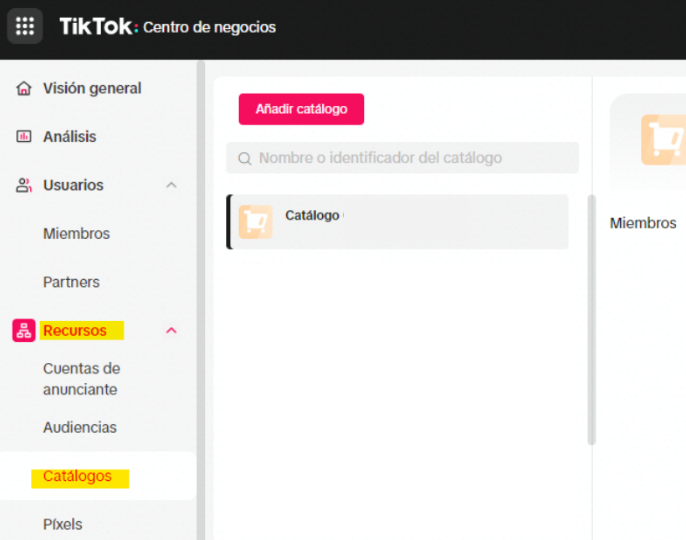This screenshot has height=540, width=686.
Task: Click the Visión general home icon
Action: (x=24, y=89)
